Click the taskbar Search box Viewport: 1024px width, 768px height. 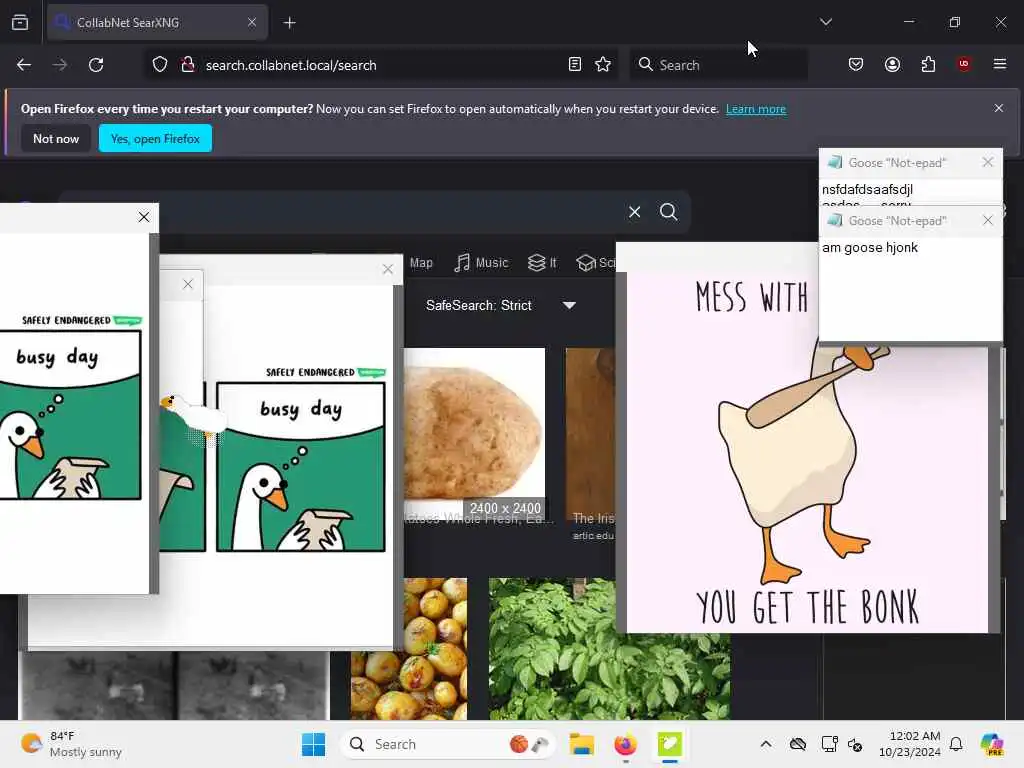coord(447,744)
